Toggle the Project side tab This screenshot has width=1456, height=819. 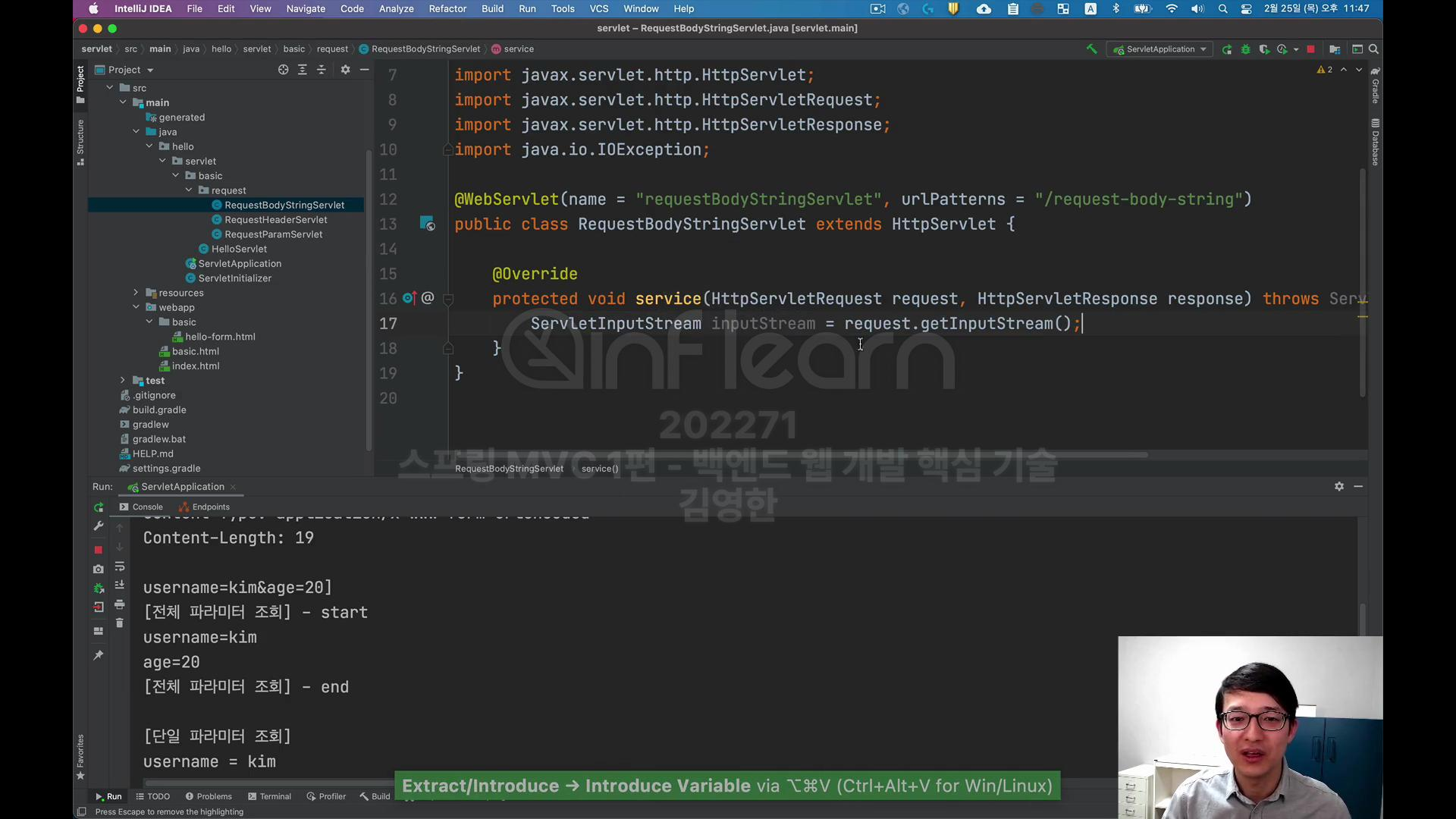(80, 84)
